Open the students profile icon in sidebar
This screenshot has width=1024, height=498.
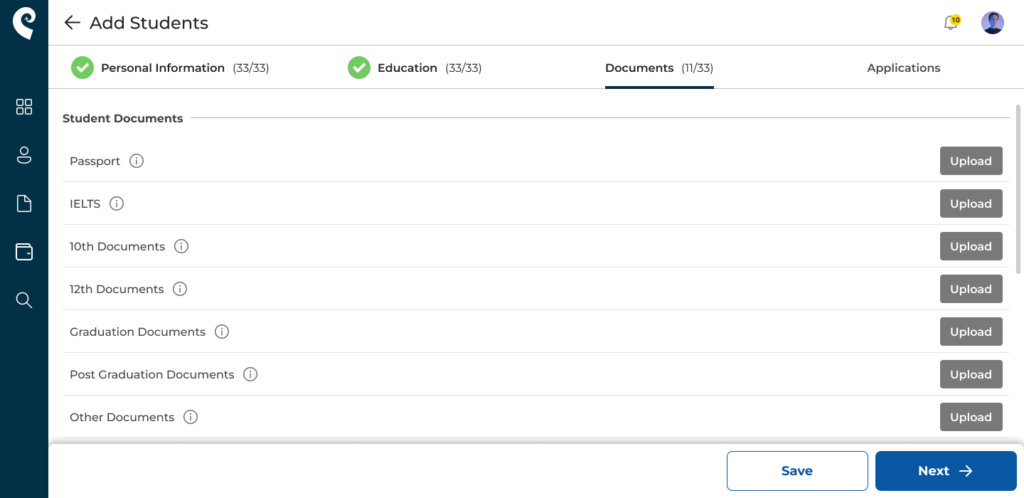[x=24, y=155]
